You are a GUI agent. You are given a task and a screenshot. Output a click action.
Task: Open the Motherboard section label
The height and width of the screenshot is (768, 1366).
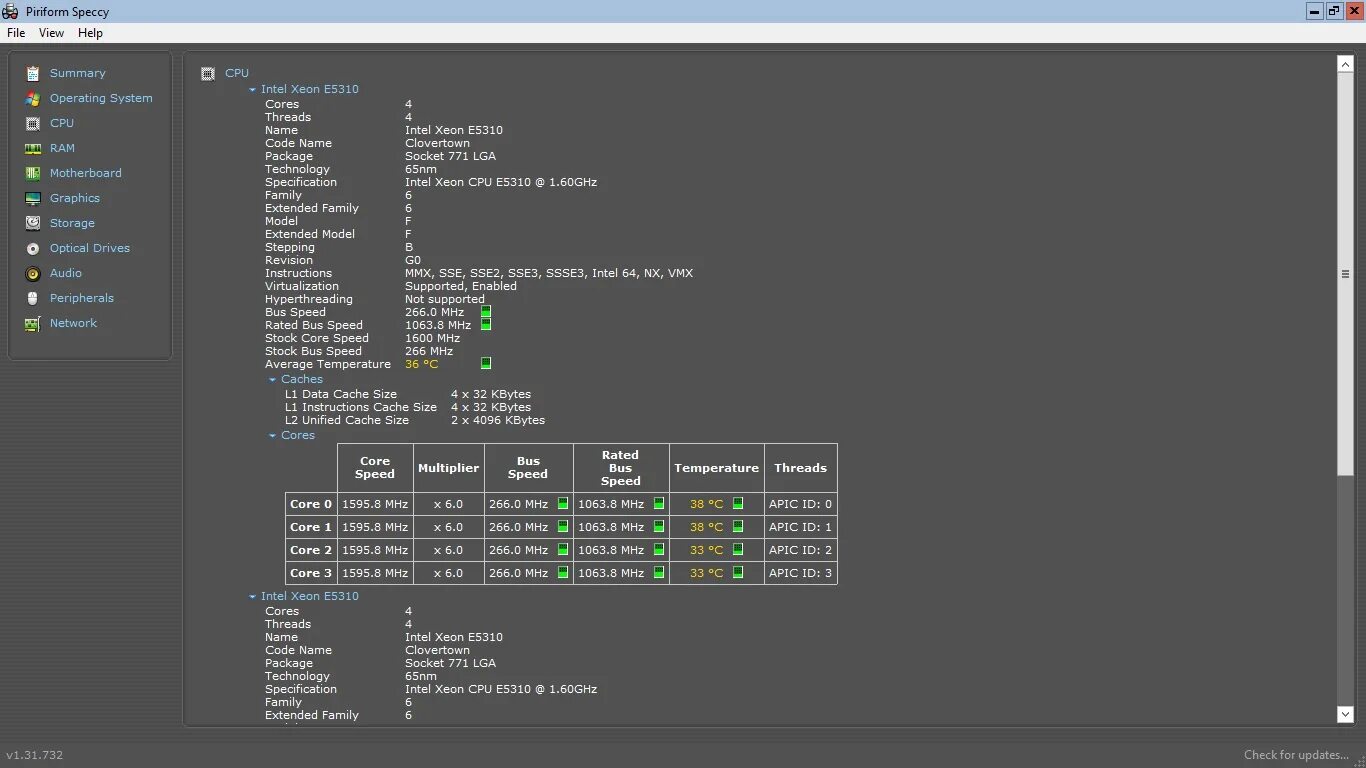coord(86,173)
